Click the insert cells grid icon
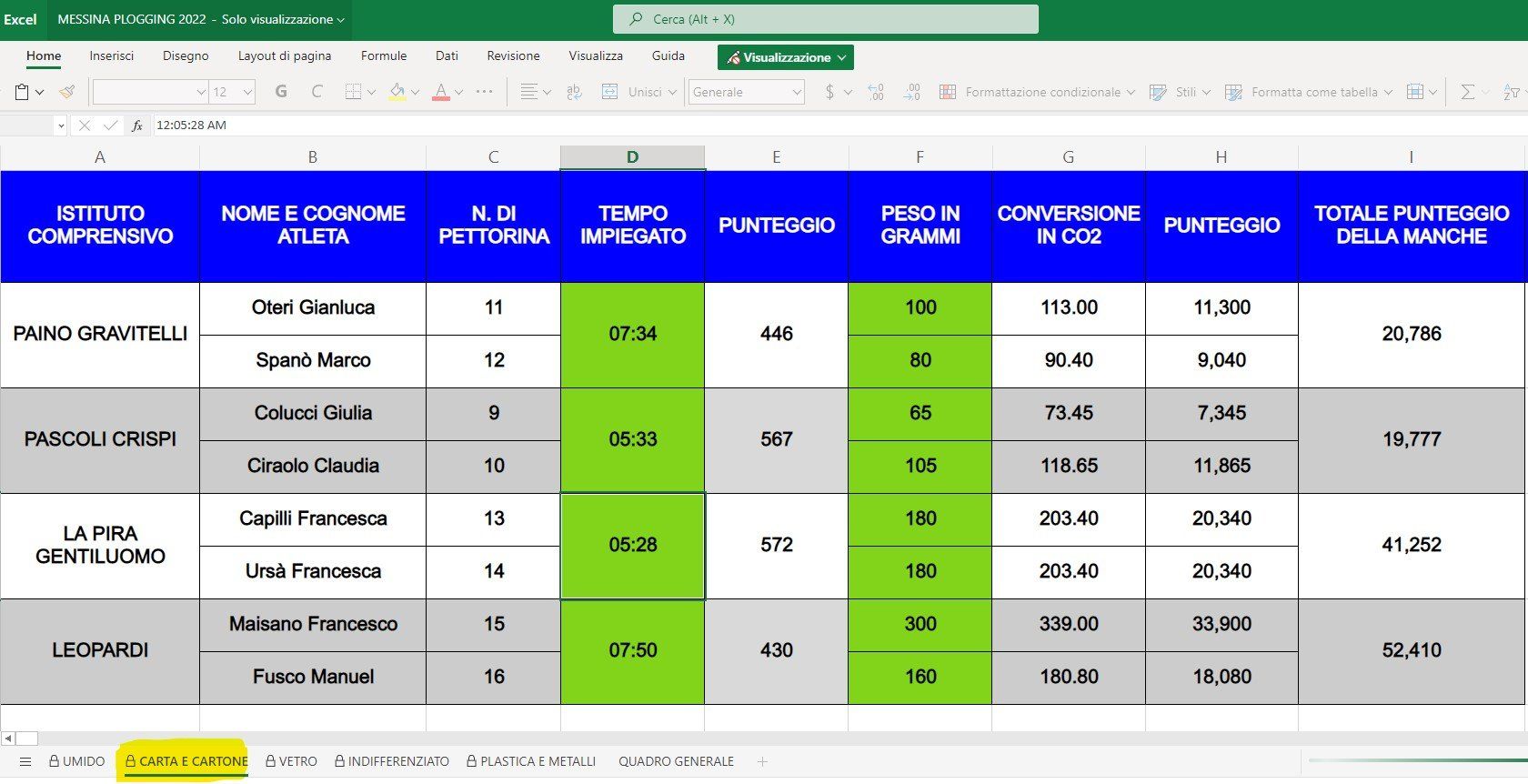 (x=1414, y=92)
